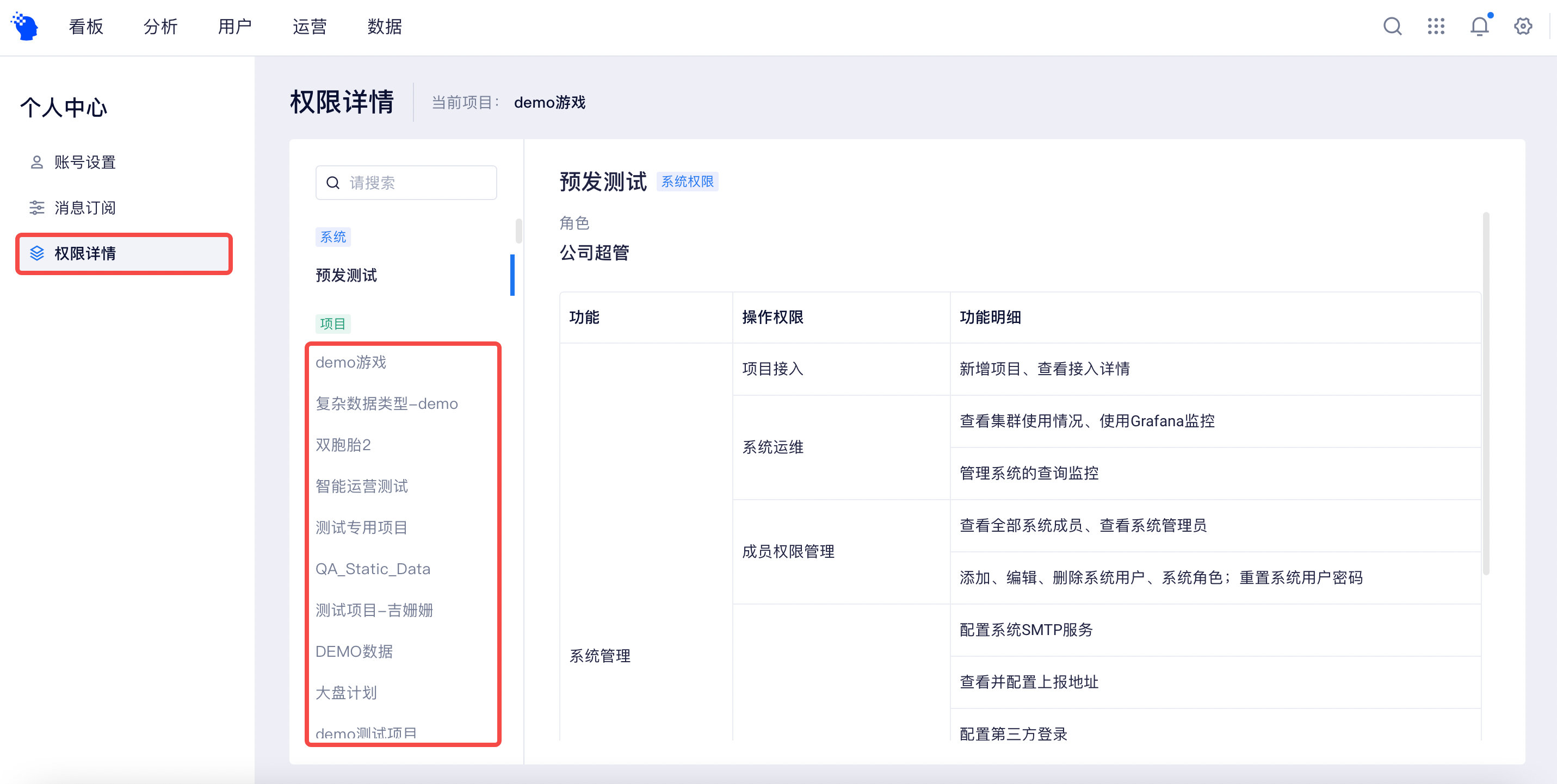Click current project name demo游戏 in header
Viewport: 1557px width, 784px height.
click(x=549, y=103)
